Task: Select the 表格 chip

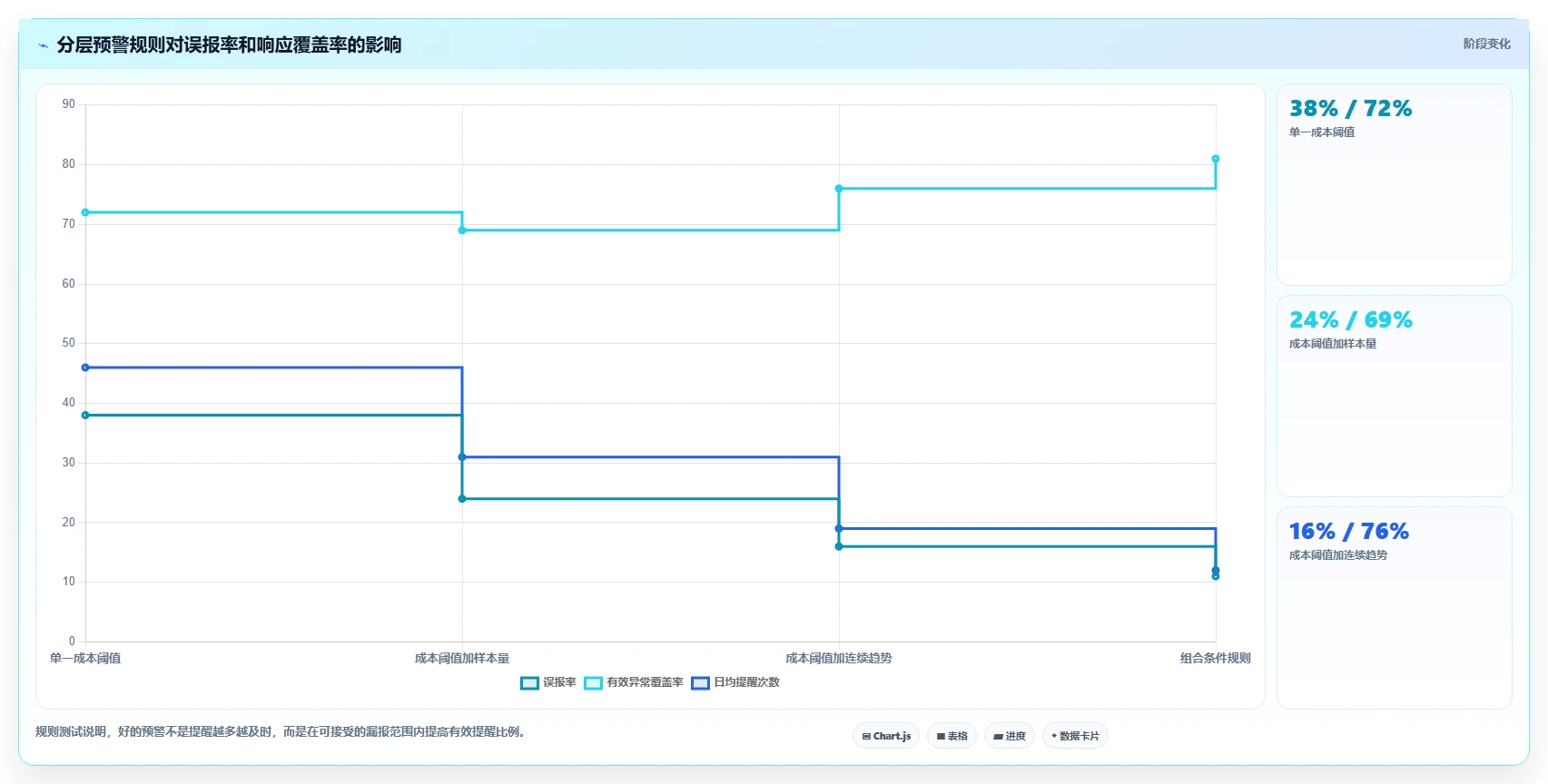Action: (951, 736)
